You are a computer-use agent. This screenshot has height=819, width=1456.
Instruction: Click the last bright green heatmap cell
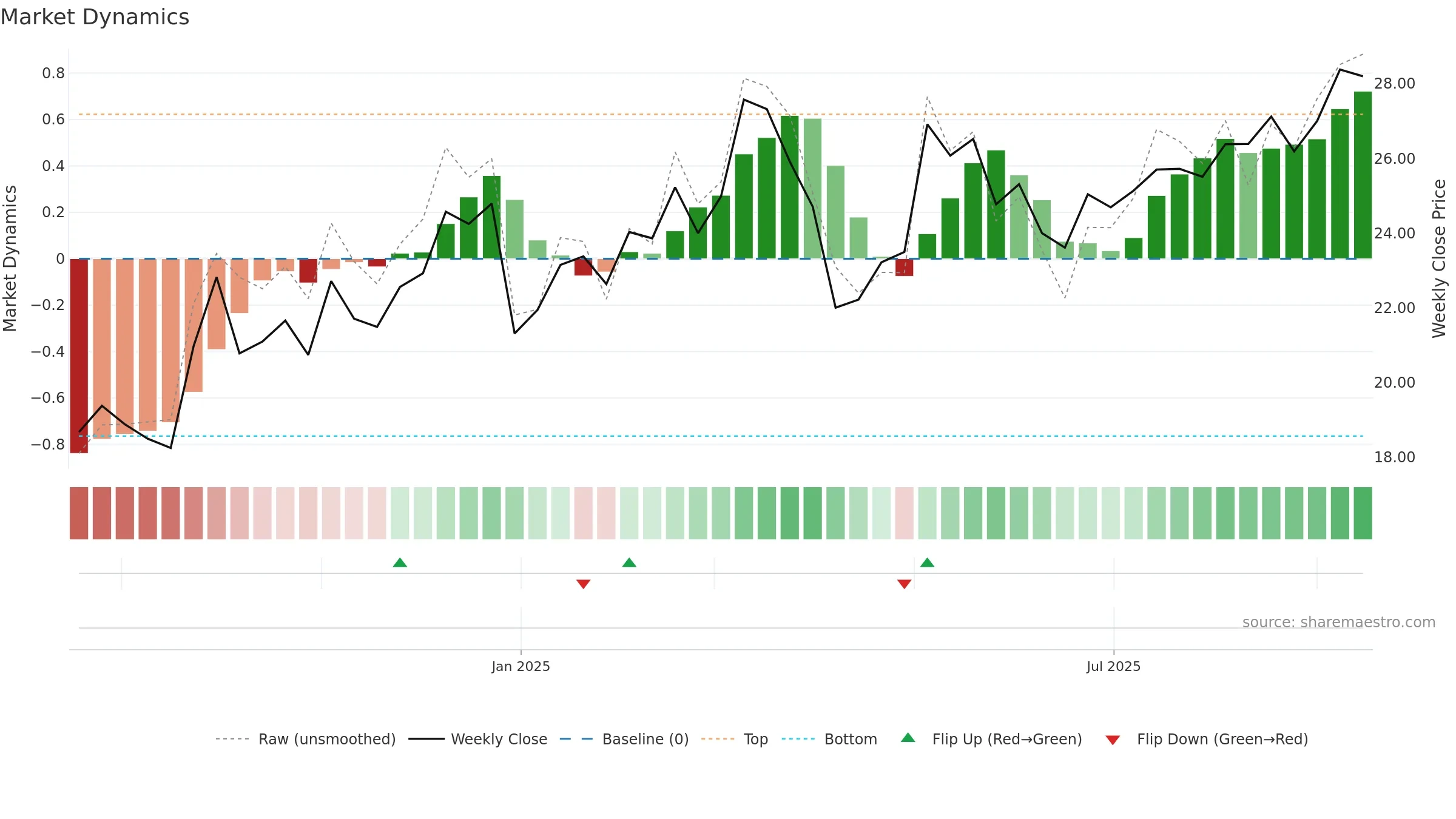coord(1363,513)
